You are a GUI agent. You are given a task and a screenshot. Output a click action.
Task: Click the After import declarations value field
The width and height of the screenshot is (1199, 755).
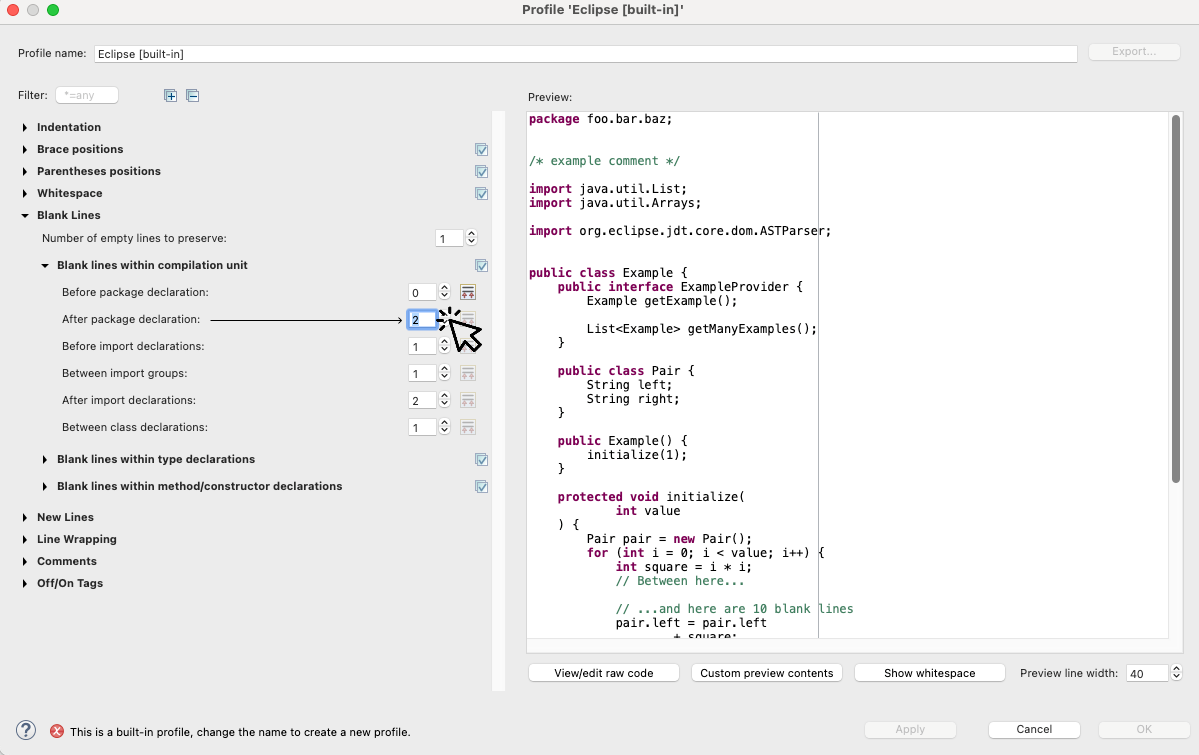tap(422, 400)
